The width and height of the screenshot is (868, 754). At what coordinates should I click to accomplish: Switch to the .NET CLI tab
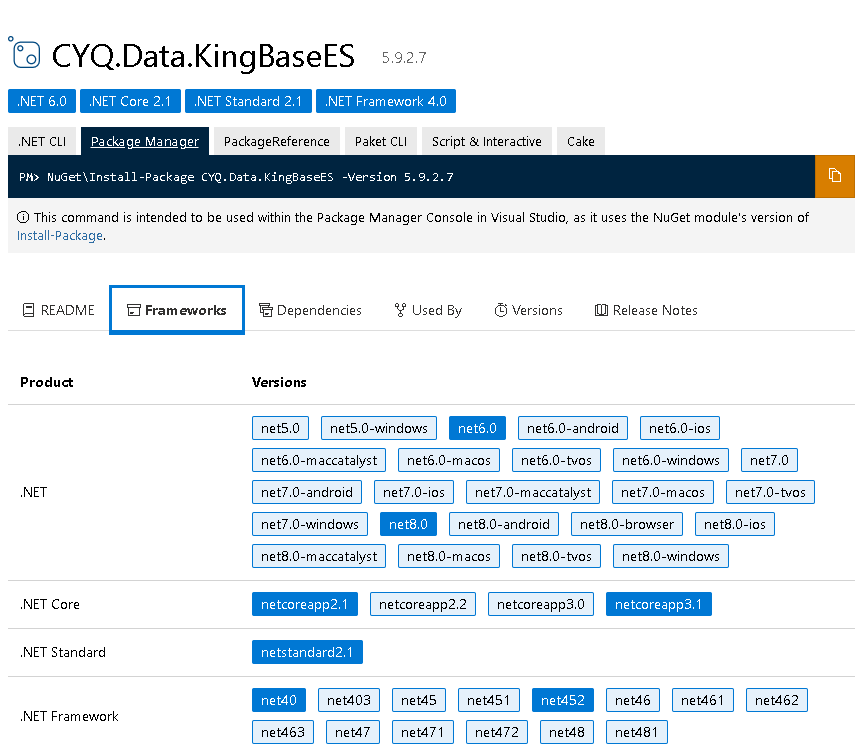(42, 141)
